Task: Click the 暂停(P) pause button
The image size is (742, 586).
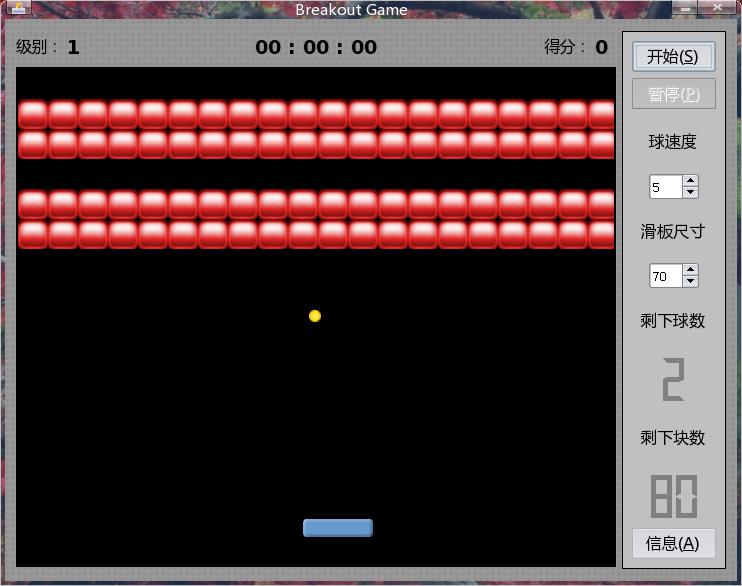Action: coord(673,94)
